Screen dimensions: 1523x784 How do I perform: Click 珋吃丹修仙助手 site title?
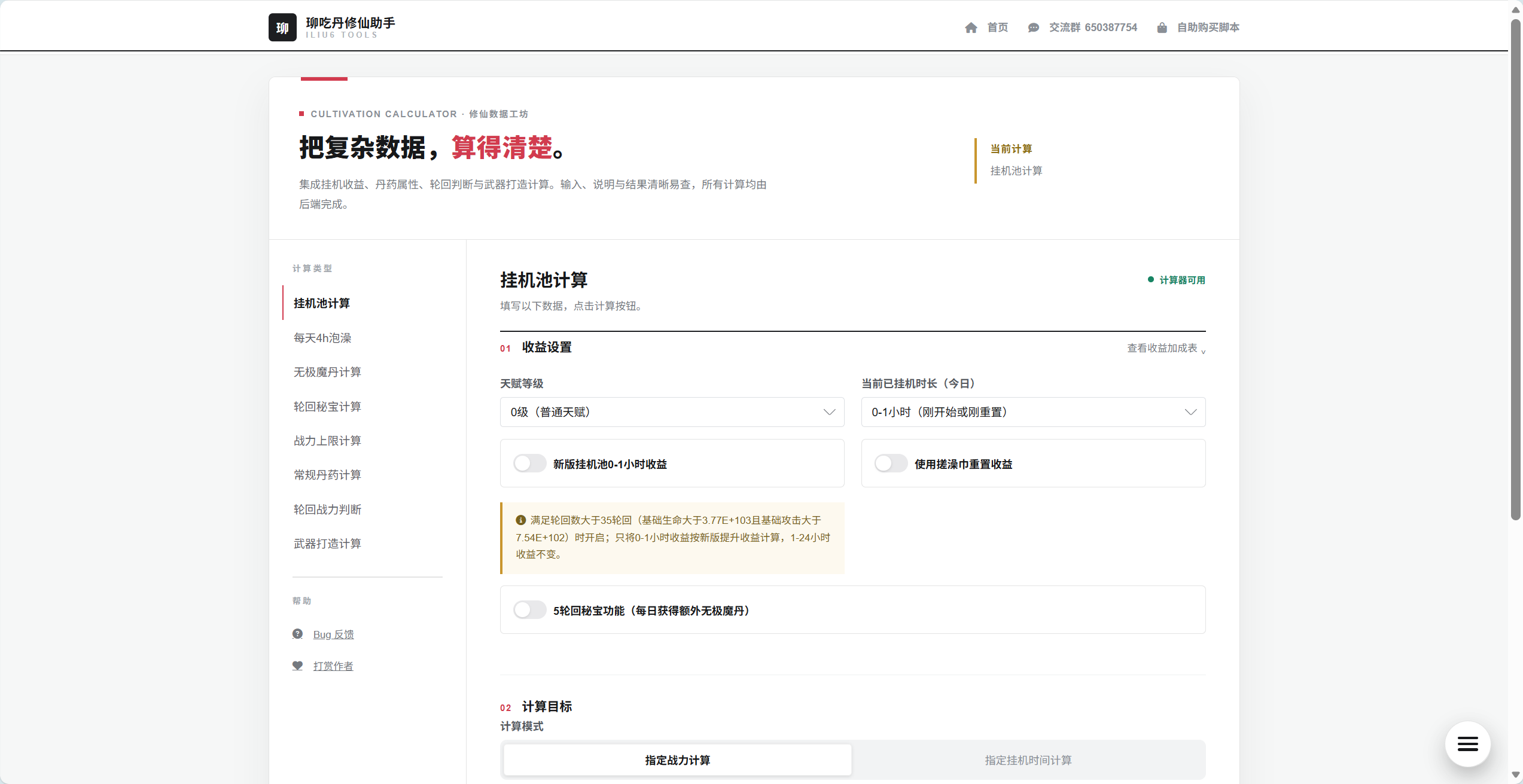pos(351,23)
